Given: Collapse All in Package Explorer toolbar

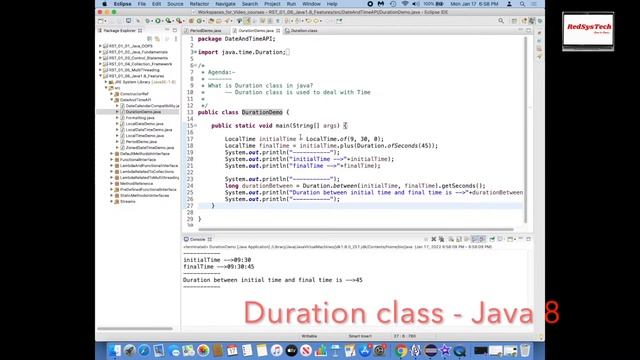Looking at the screenshot, I should click(150, 39).
